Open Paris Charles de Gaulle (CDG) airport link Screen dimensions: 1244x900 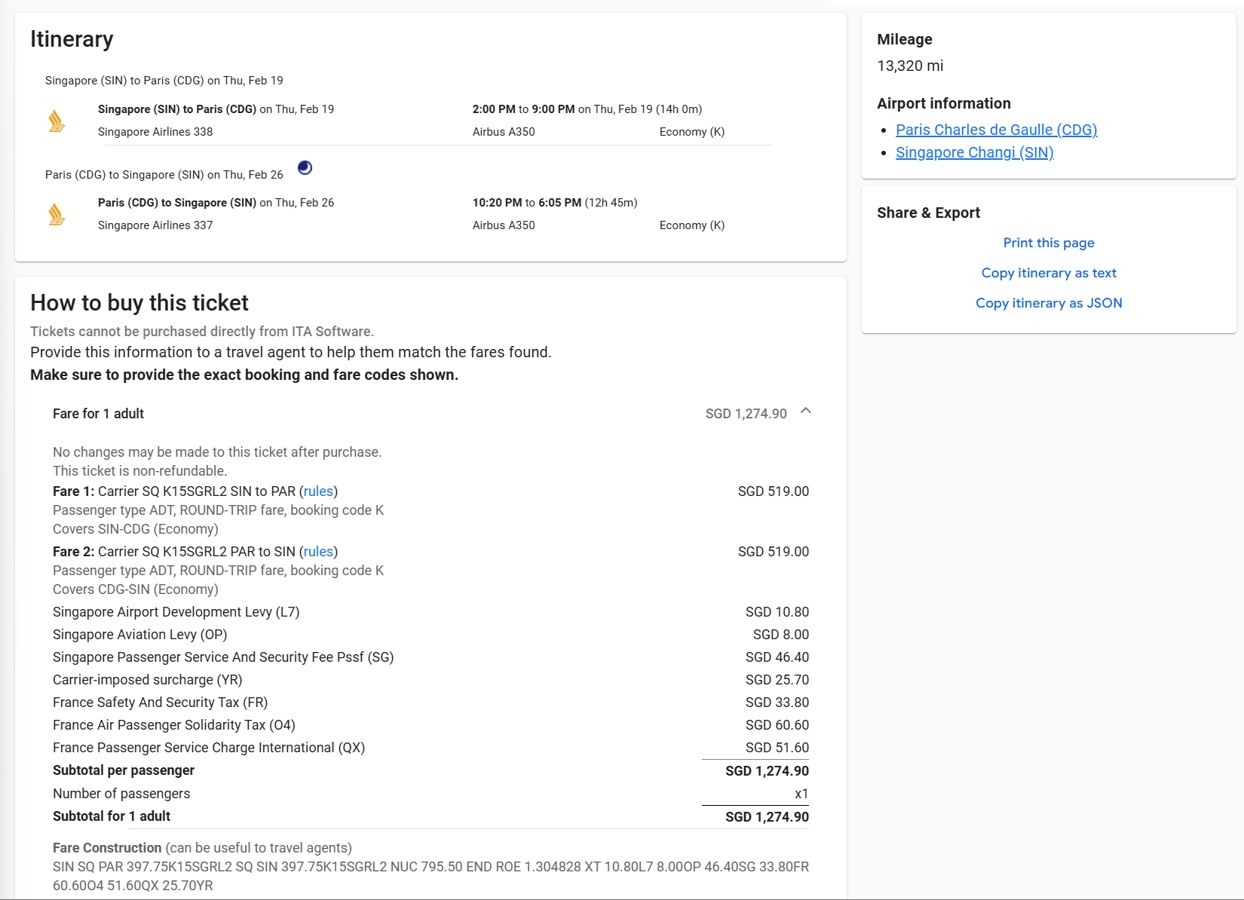[x=996, y=130]
